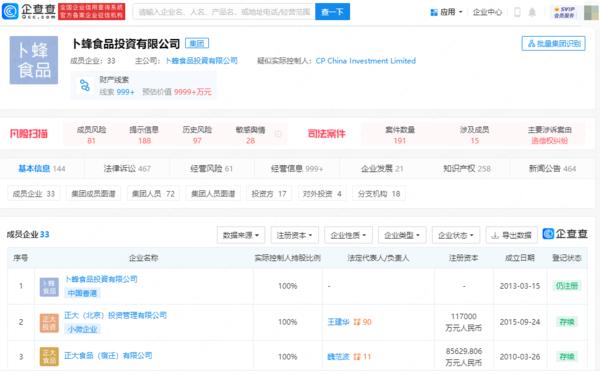
Task: Open 企业中心 in the header
Action: (487, 12)
